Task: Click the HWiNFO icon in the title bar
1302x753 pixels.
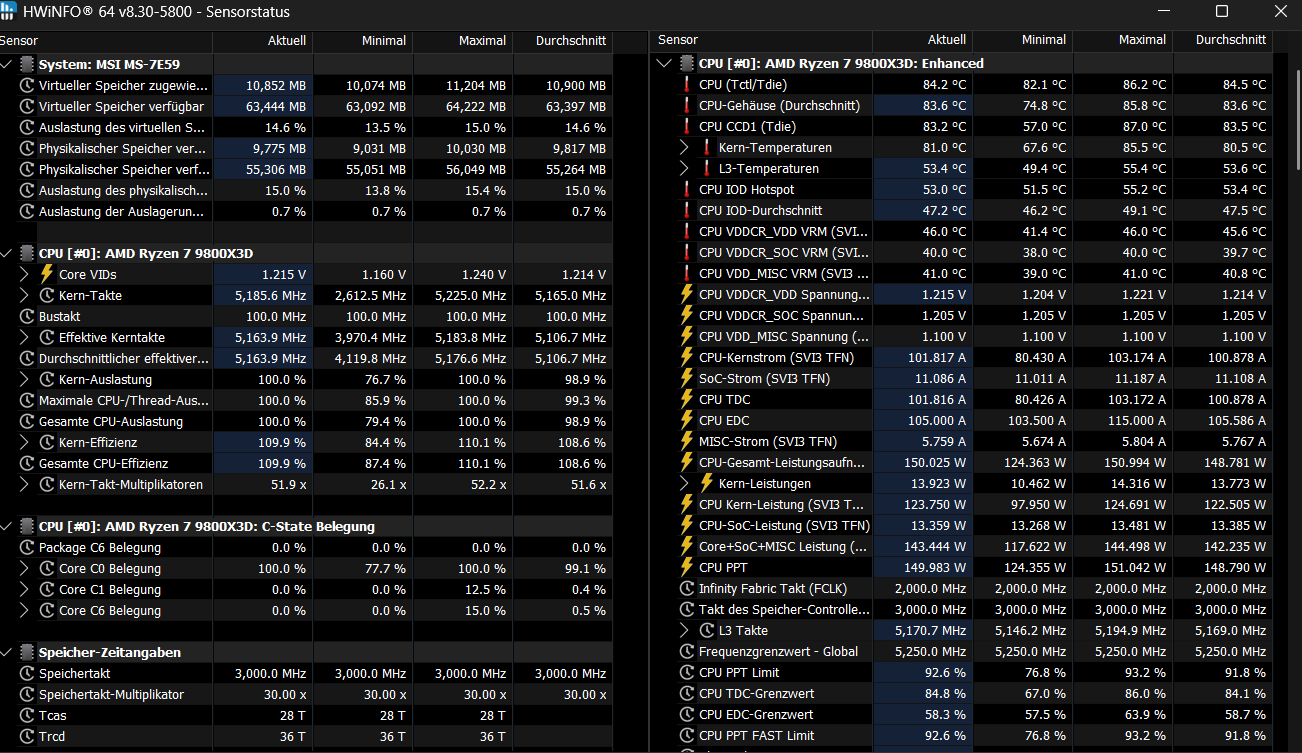Action: pos(8,11)
